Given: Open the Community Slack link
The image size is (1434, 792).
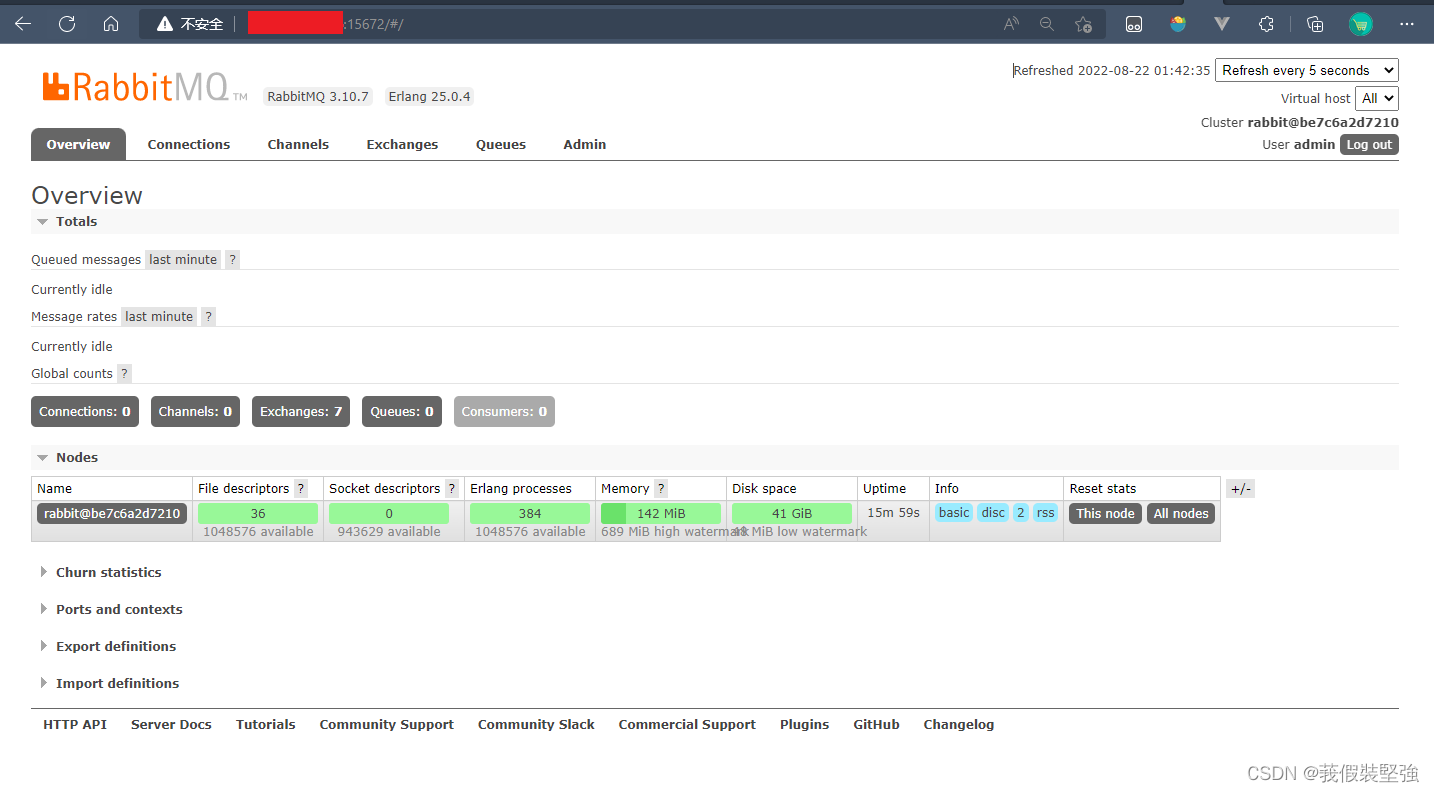Looking at the screenshot, I should point(536,724).
